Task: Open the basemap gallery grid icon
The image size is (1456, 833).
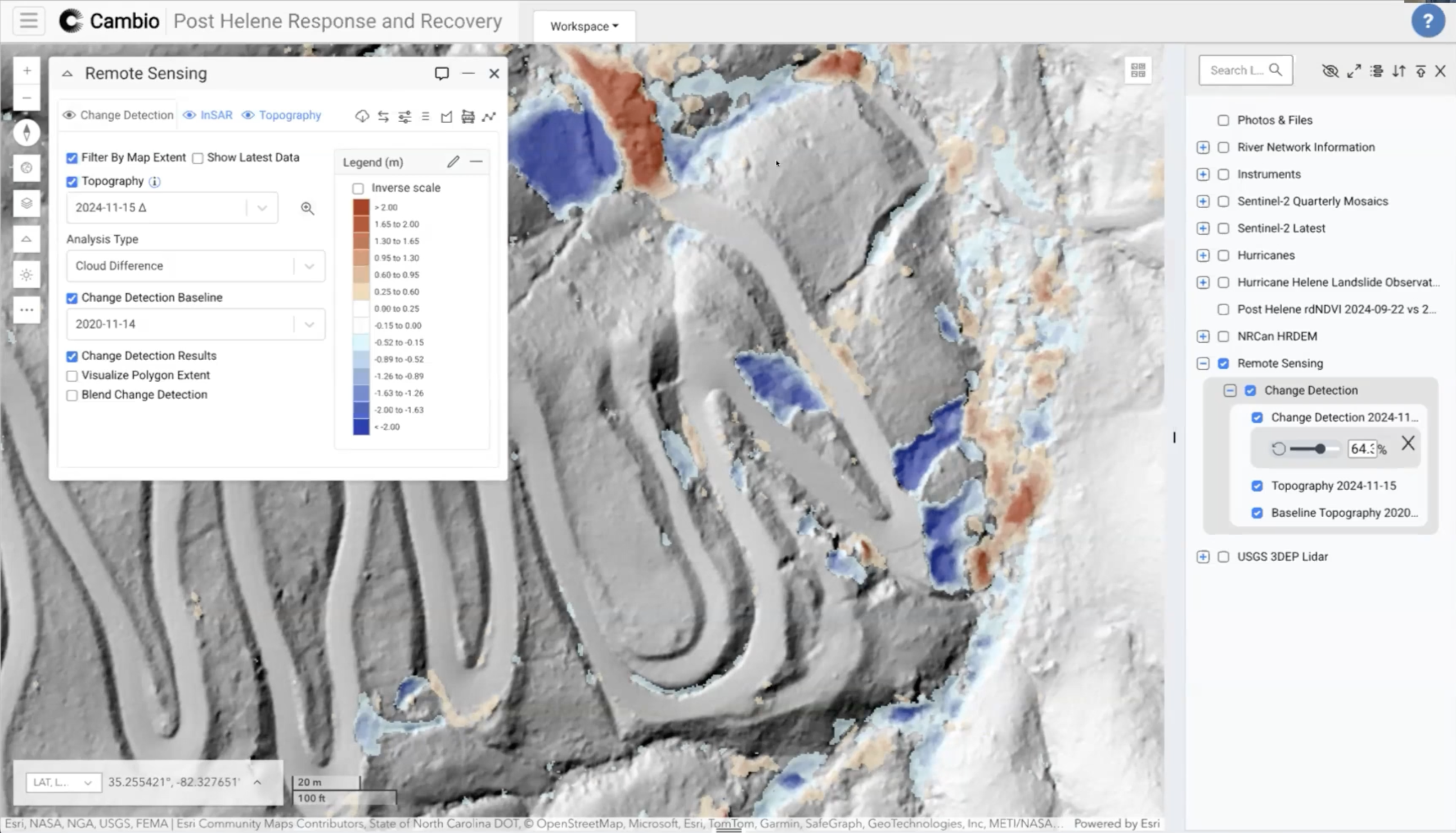Action: tap(1138, 70)
